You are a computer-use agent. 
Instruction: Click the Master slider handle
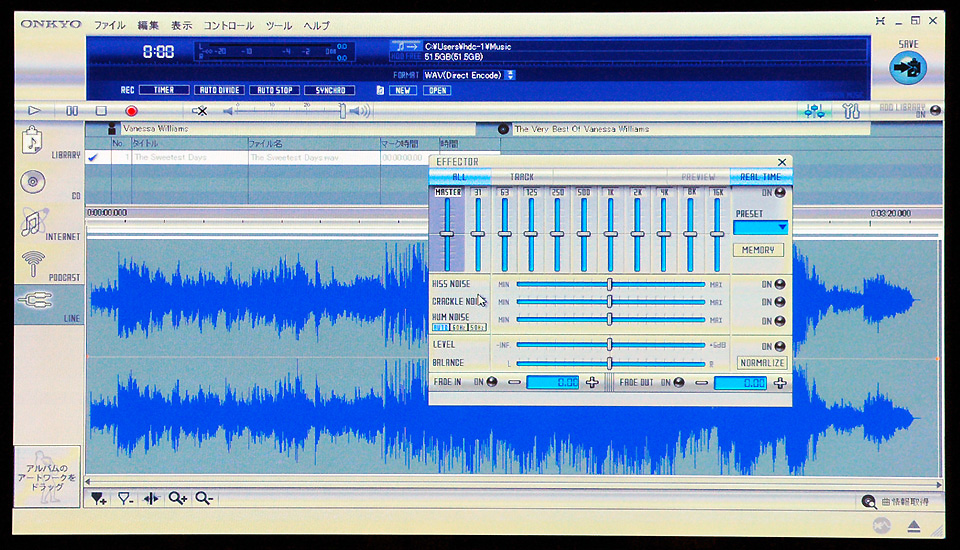point(447,234)
